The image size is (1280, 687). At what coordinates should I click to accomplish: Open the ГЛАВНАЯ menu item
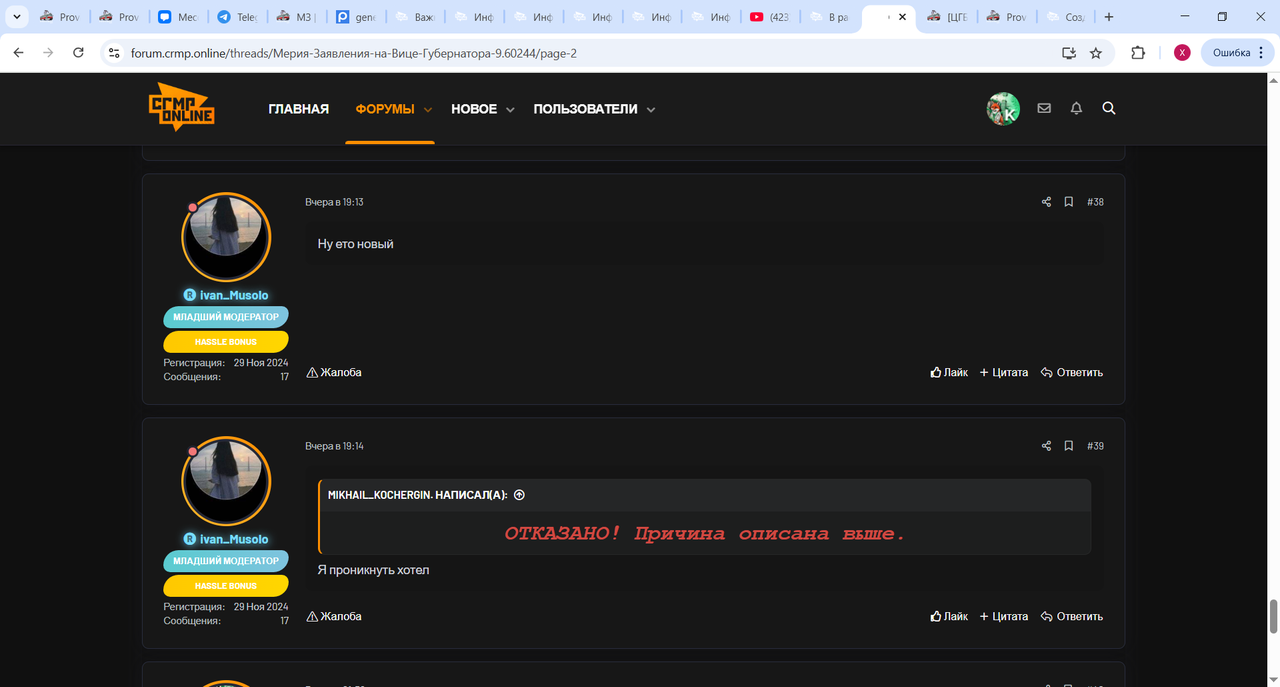point(298,109)
